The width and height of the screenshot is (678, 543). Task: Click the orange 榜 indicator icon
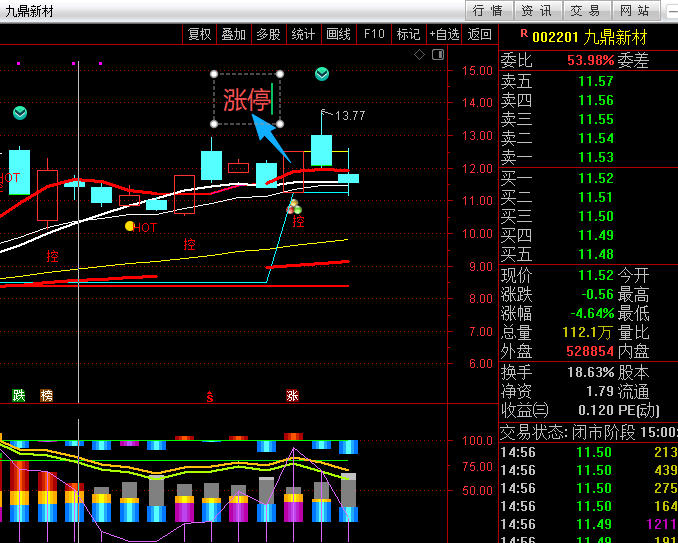click(46, 395)
